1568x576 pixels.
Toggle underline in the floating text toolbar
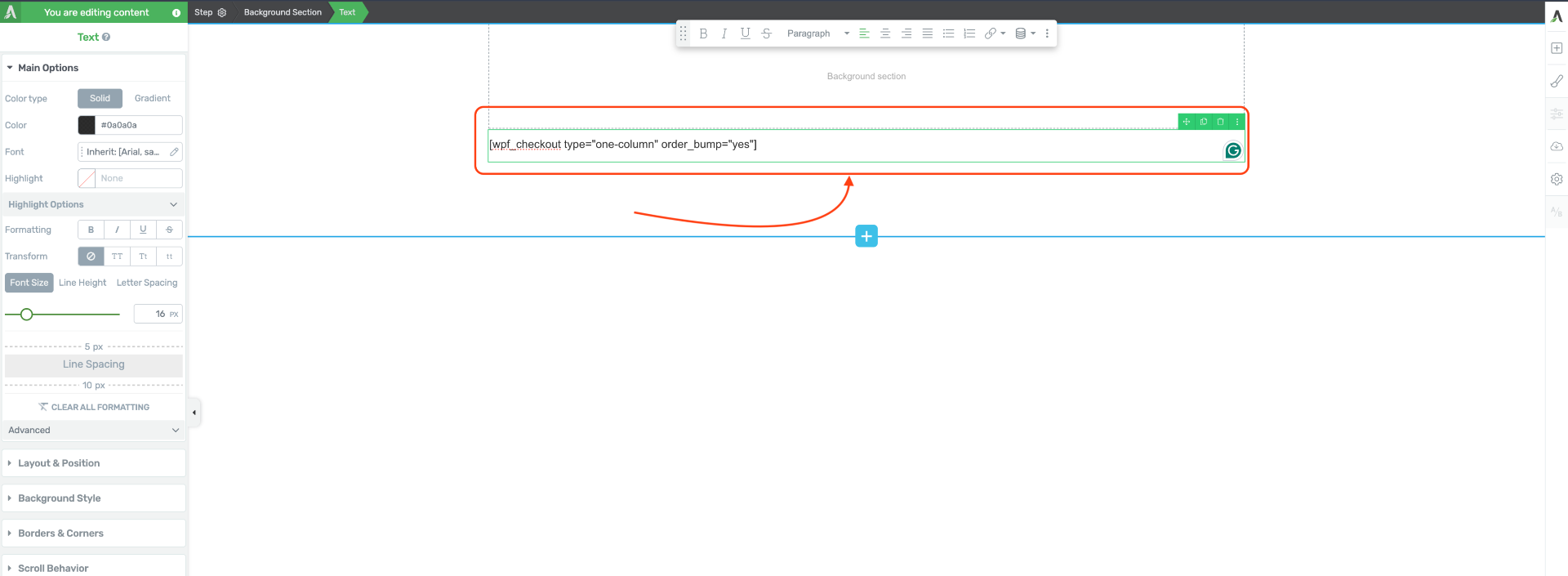(745, 33)
